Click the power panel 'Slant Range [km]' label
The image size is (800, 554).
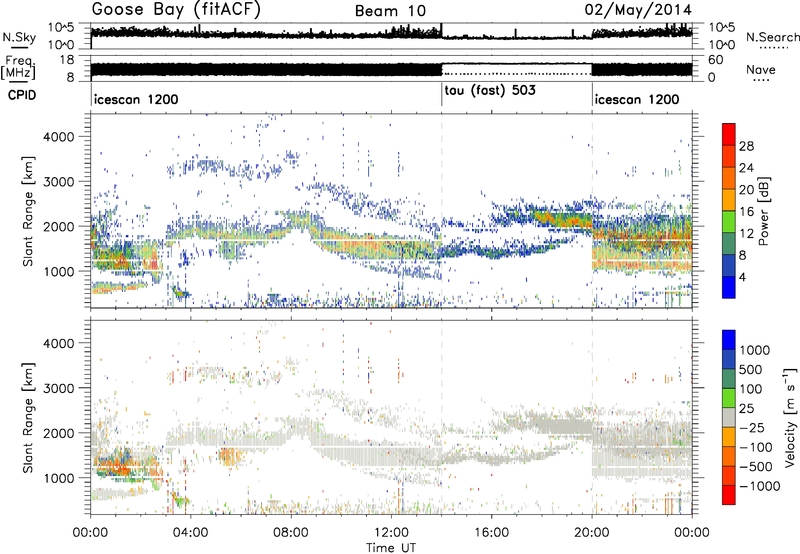click(28, 211)
